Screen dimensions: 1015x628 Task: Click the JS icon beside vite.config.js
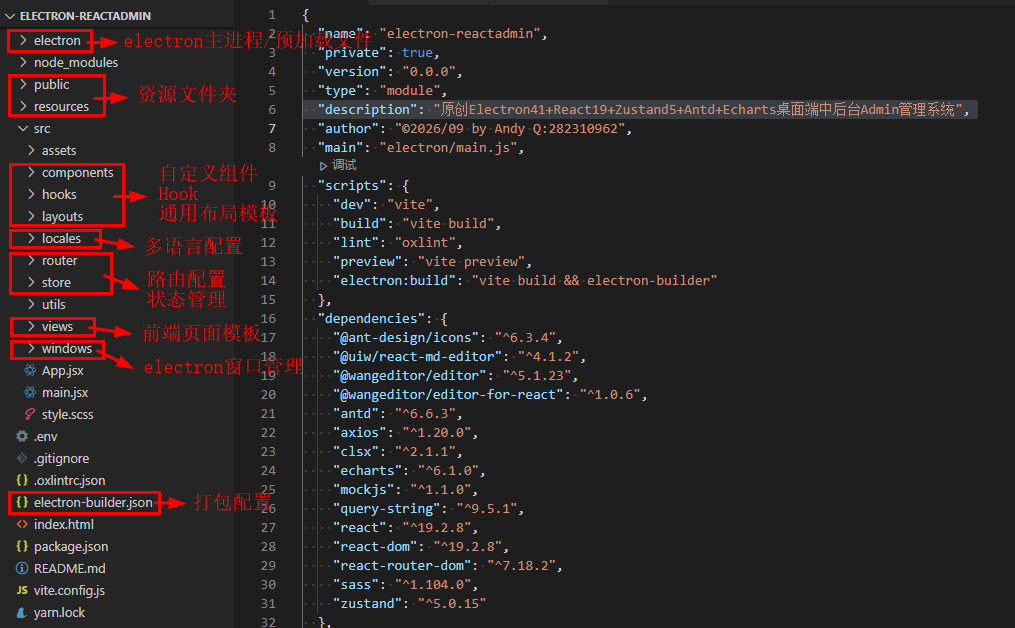[22, 590]
